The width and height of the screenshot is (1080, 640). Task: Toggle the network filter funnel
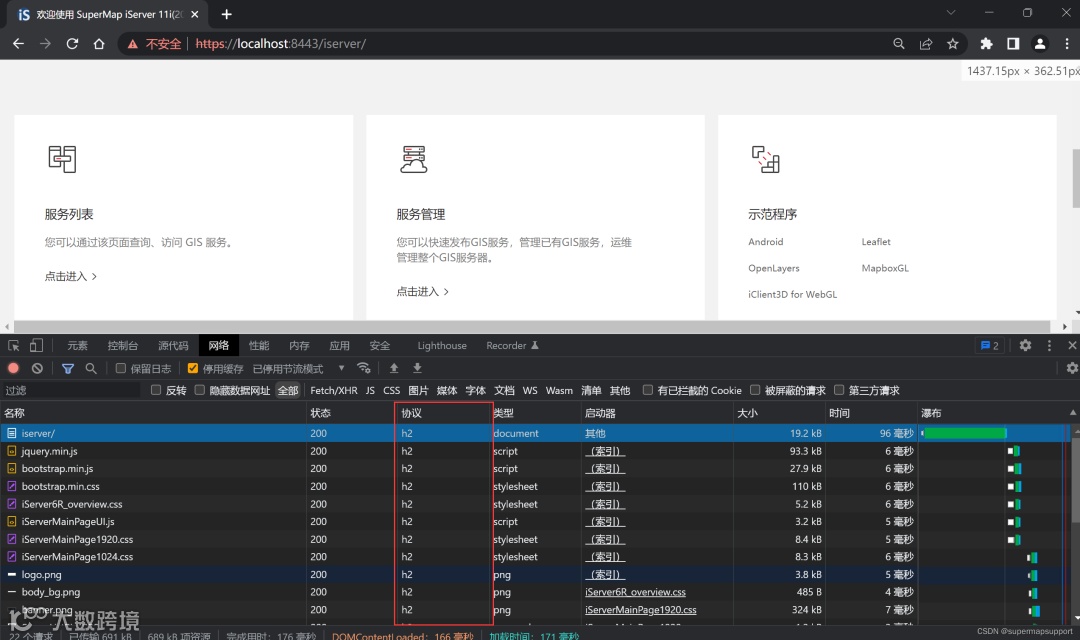68,369
